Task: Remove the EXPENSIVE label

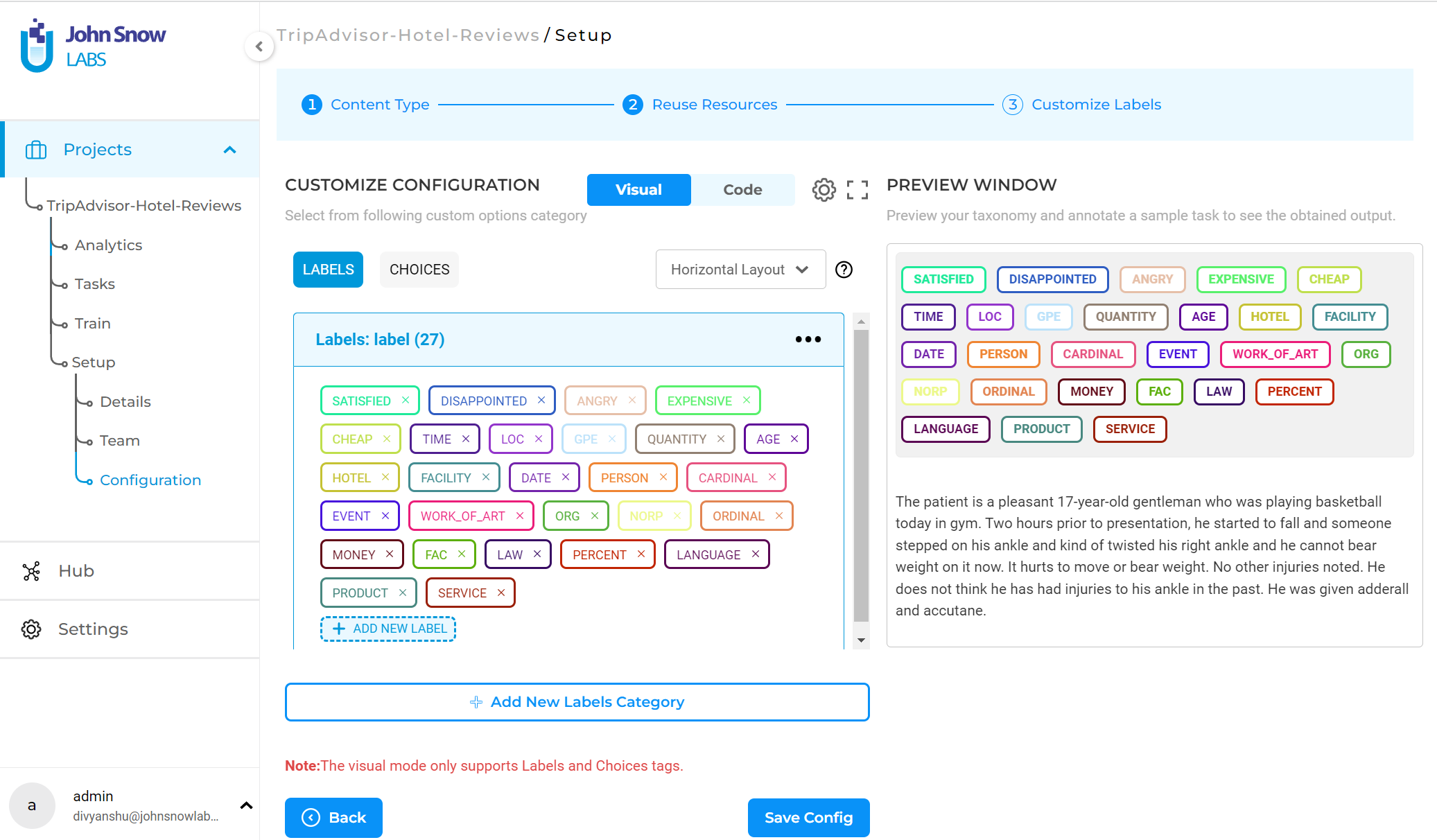Action: tap(747, 400)
